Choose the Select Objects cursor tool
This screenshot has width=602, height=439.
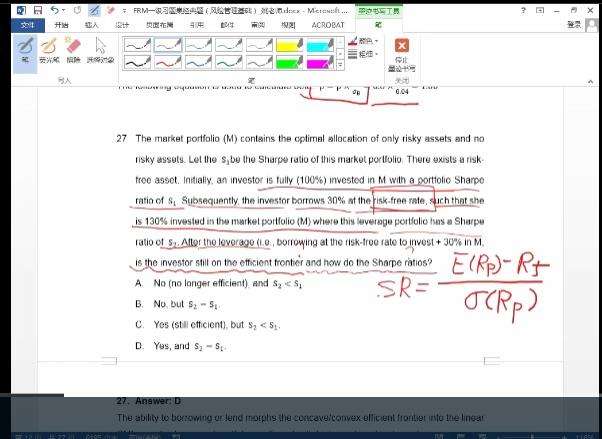100,49
